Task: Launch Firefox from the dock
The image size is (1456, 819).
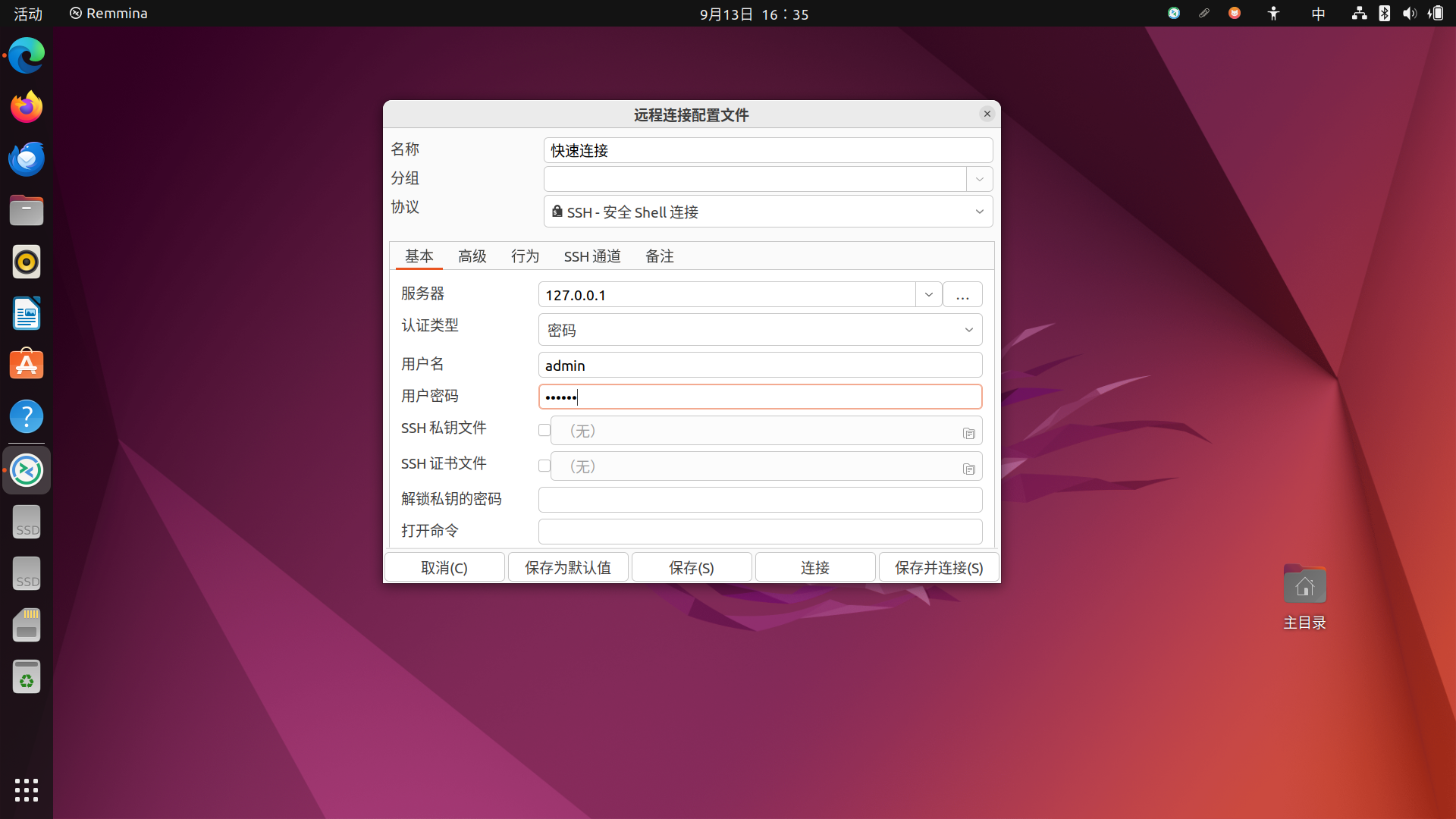Action: click(x=27, y=107)
